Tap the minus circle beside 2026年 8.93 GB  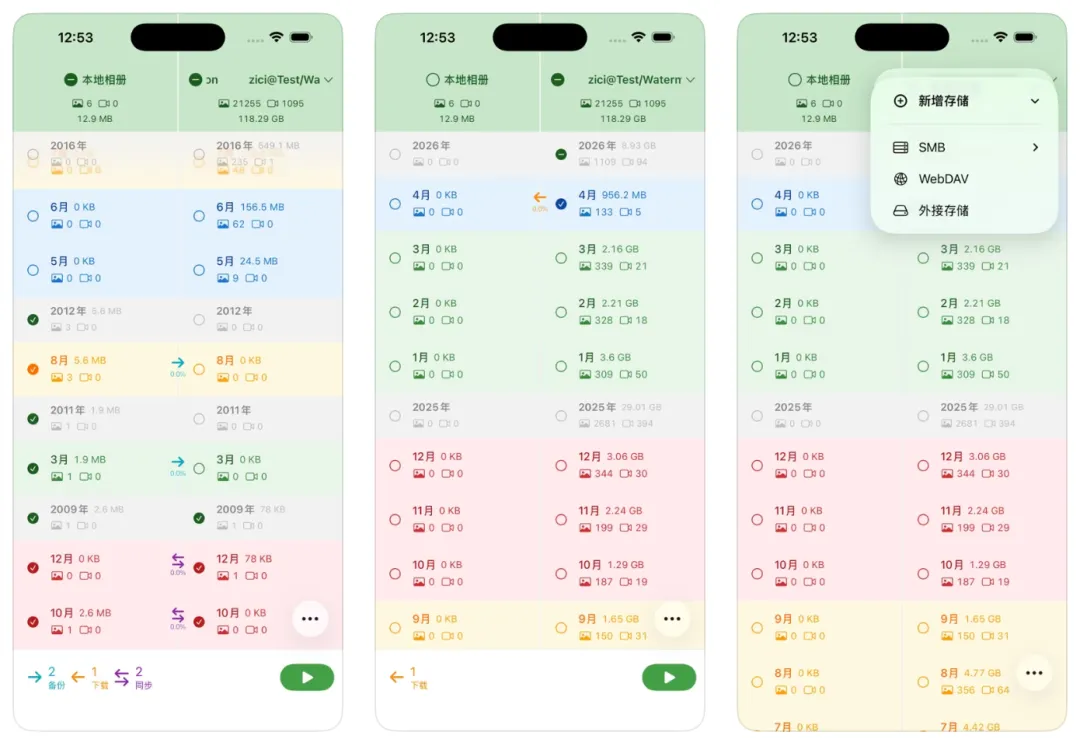[x=561, y=154]
